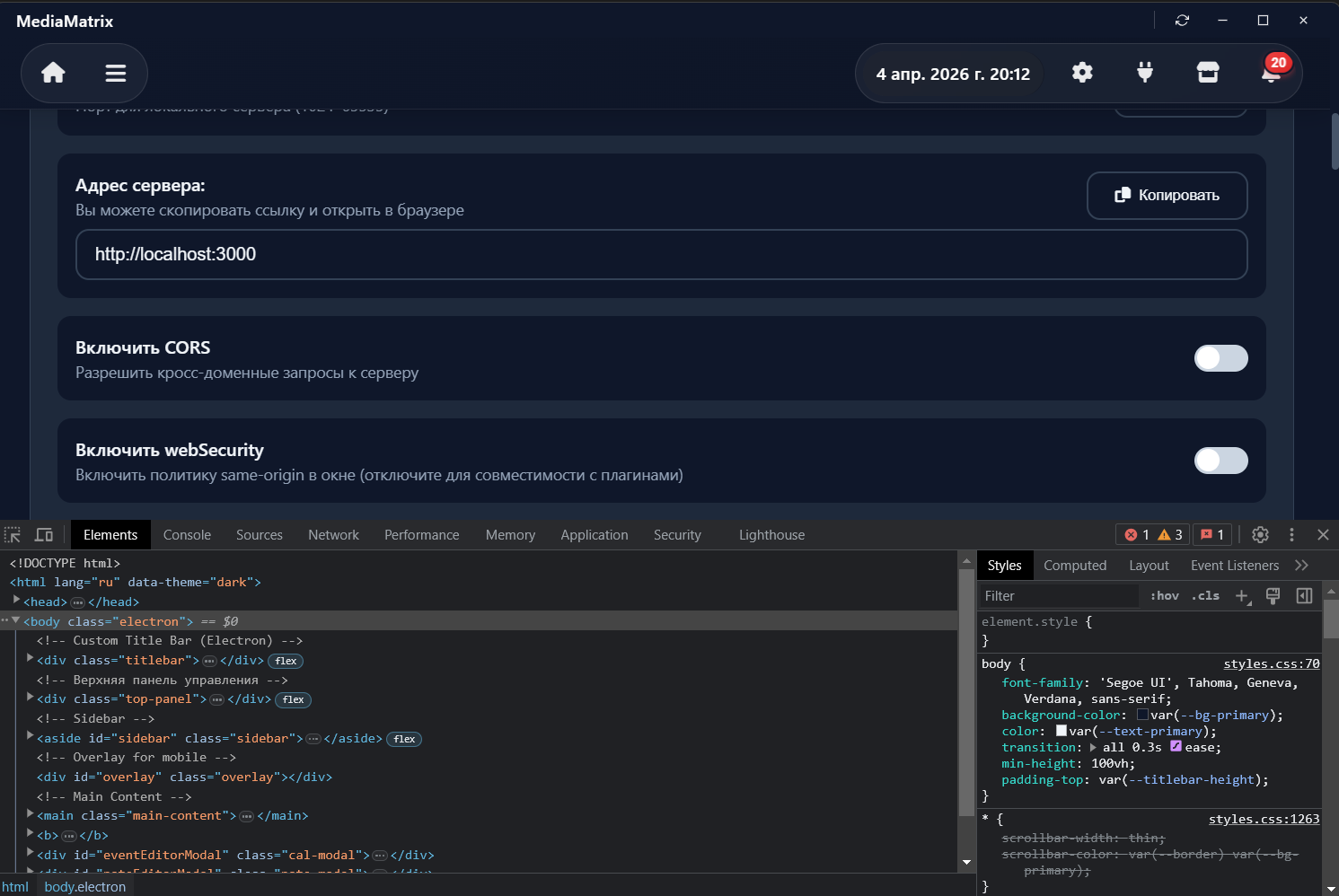The width and height of the screenshot is (1339, 896).
Task: Open styles.css:70 source link
Action: tap(1271, 664)
